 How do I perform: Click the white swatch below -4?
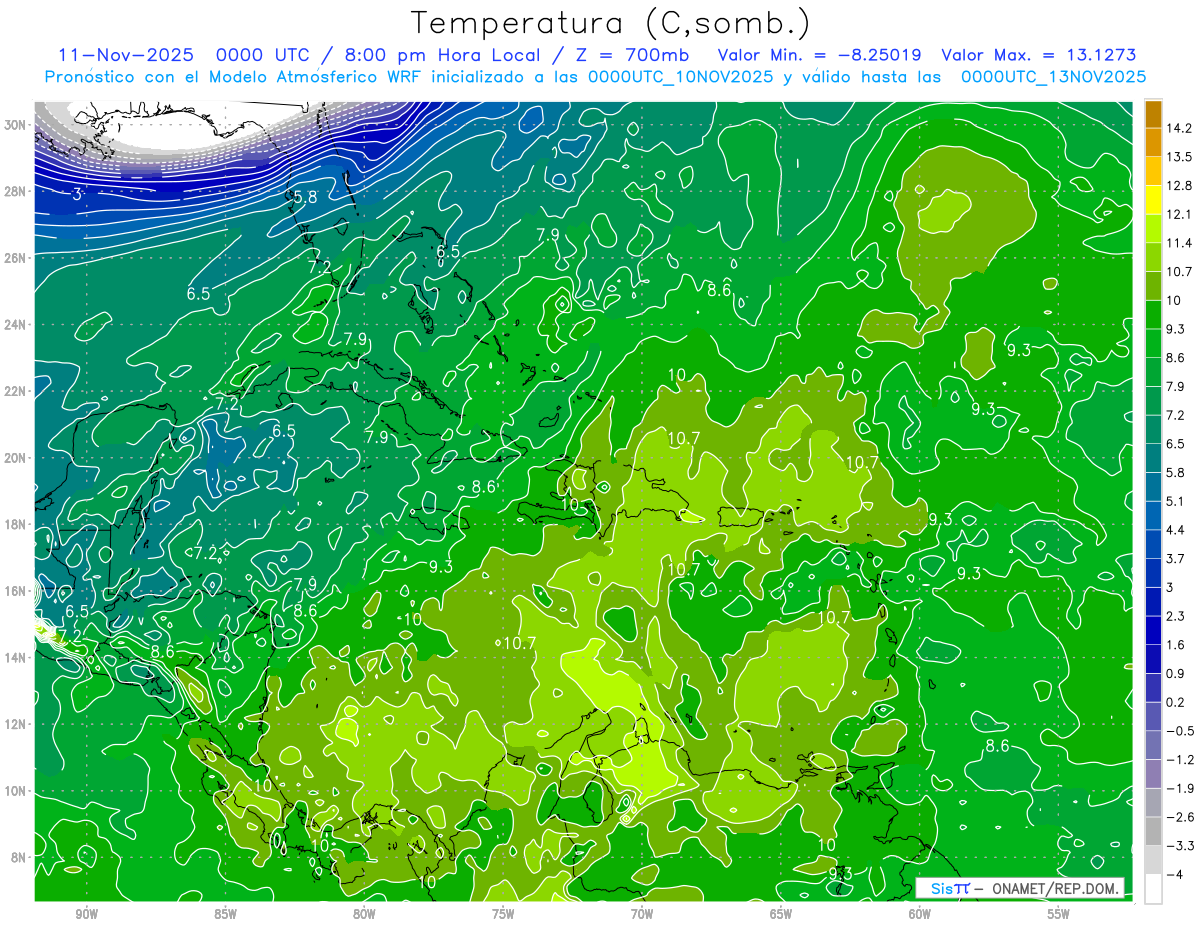tap(1153, 889)
